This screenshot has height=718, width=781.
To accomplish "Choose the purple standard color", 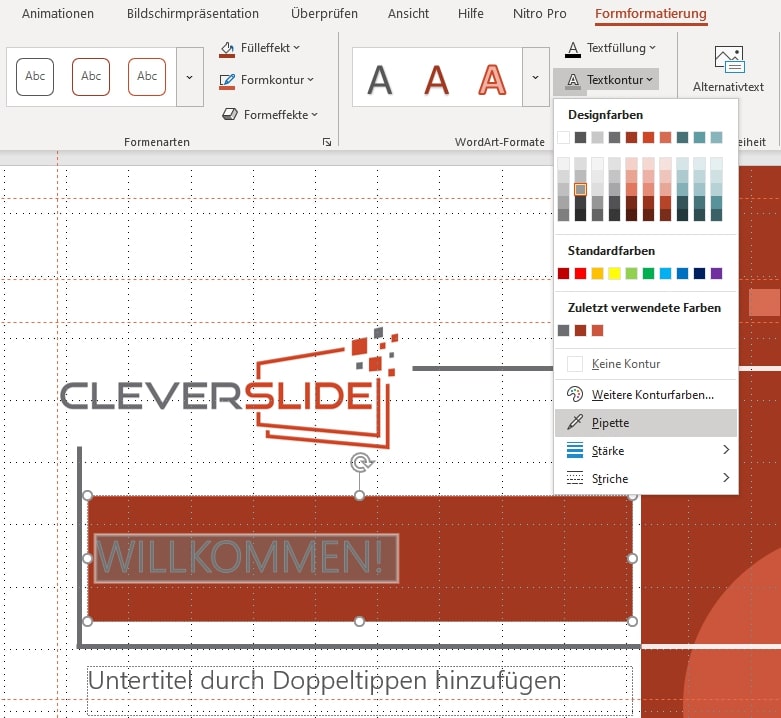I will coord(716,273).
